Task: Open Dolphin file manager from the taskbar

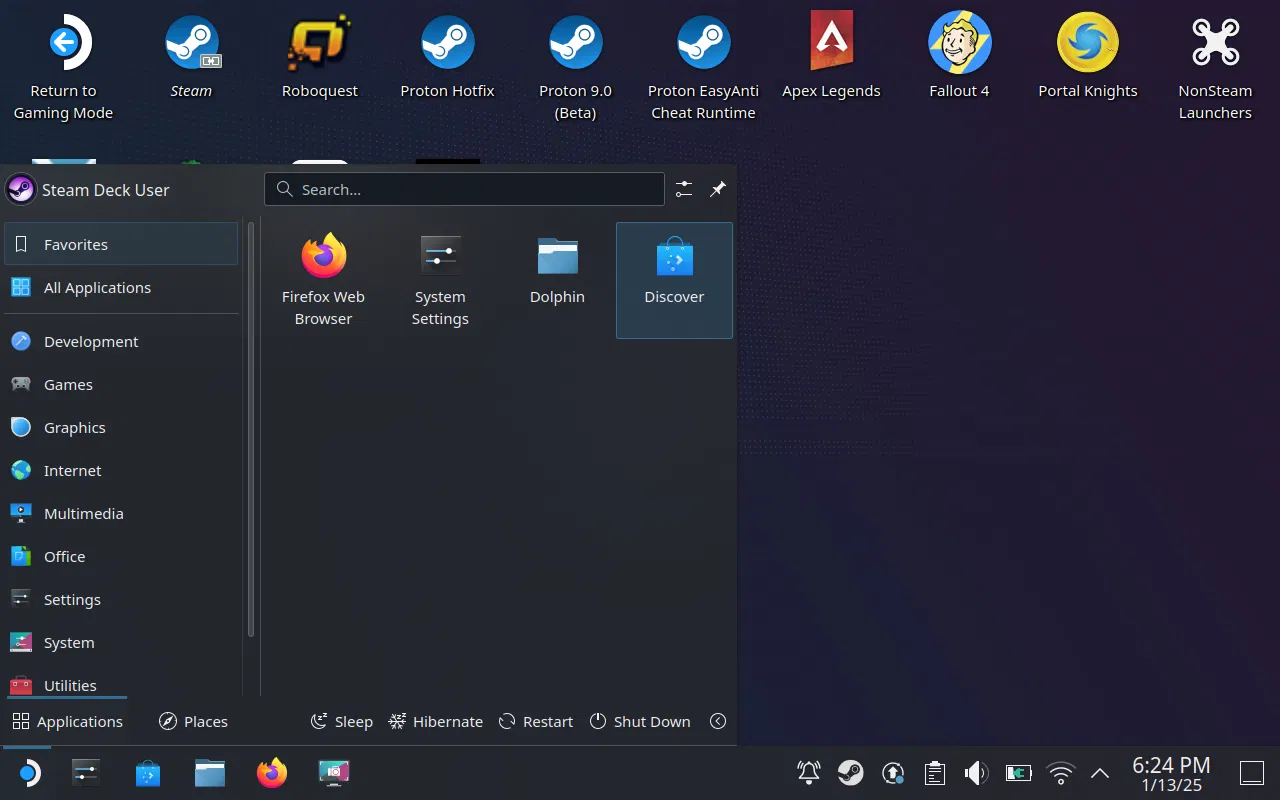Action: (210, 773)
